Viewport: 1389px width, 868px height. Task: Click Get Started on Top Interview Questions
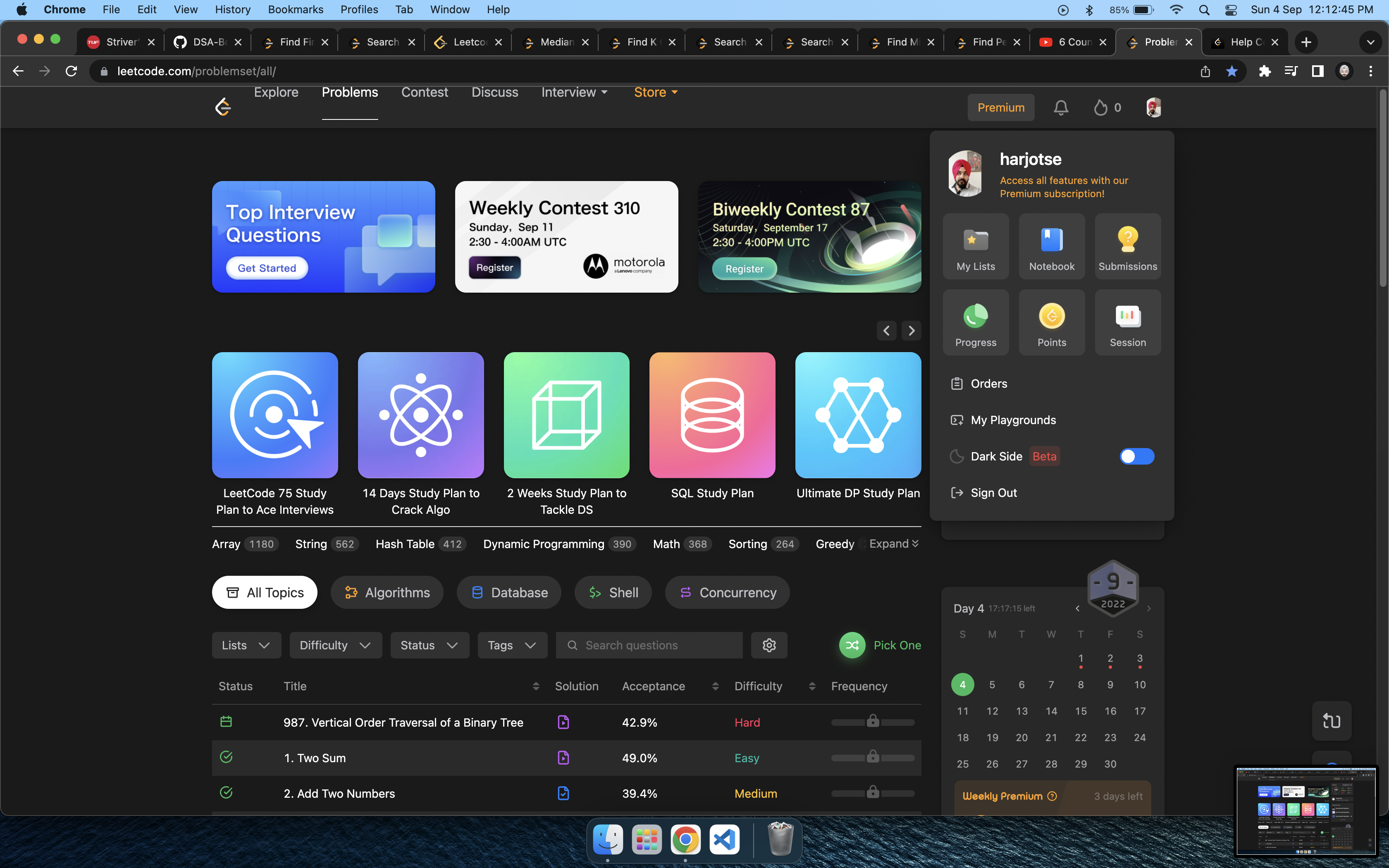(x=267, y=268)
